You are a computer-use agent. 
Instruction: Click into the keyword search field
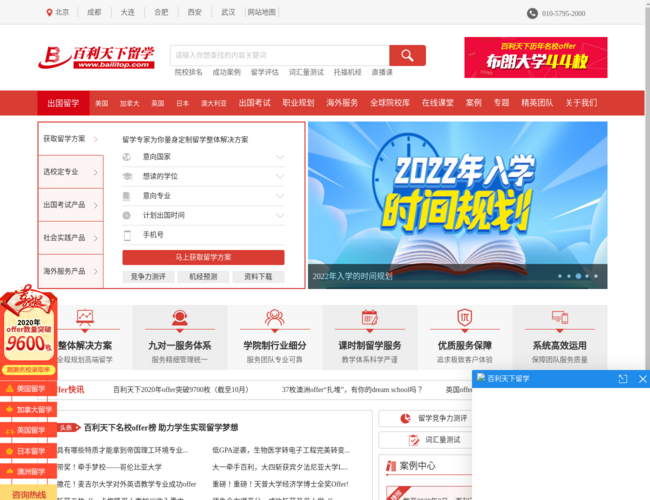pos(280,55)
